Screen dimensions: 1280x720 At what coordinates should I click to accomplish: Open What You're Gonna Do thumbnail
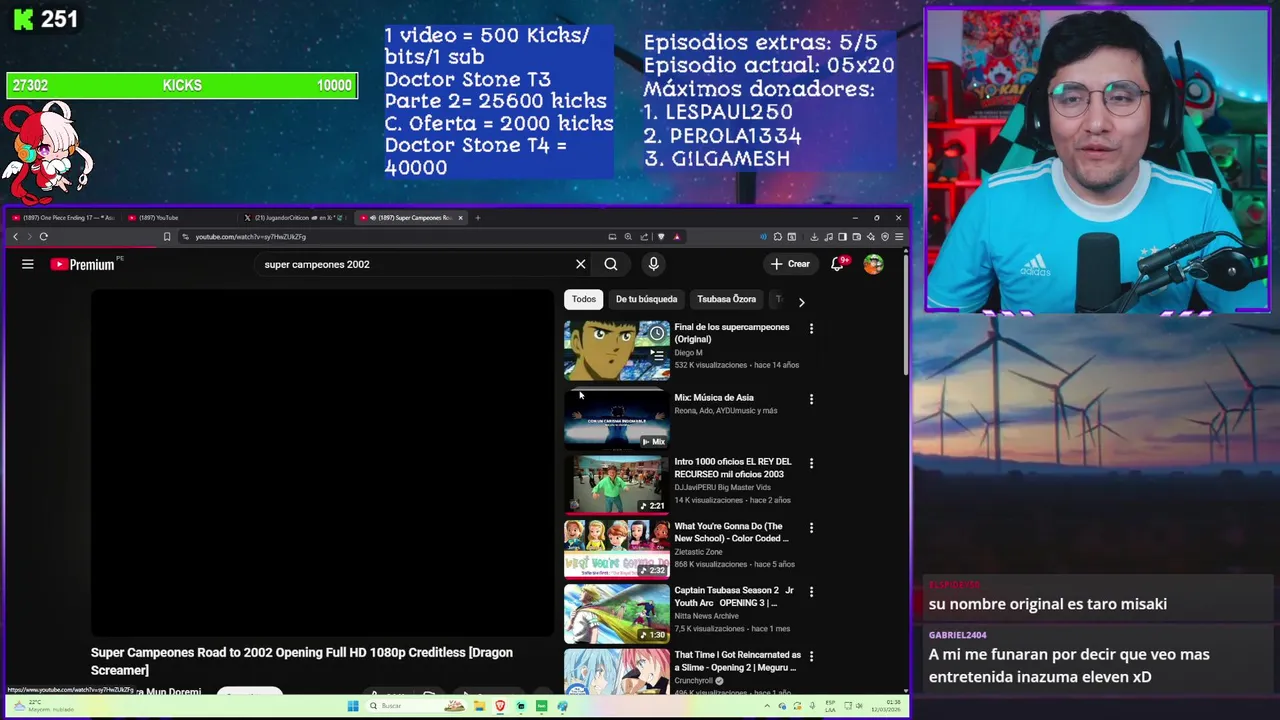tap(617, 548)
